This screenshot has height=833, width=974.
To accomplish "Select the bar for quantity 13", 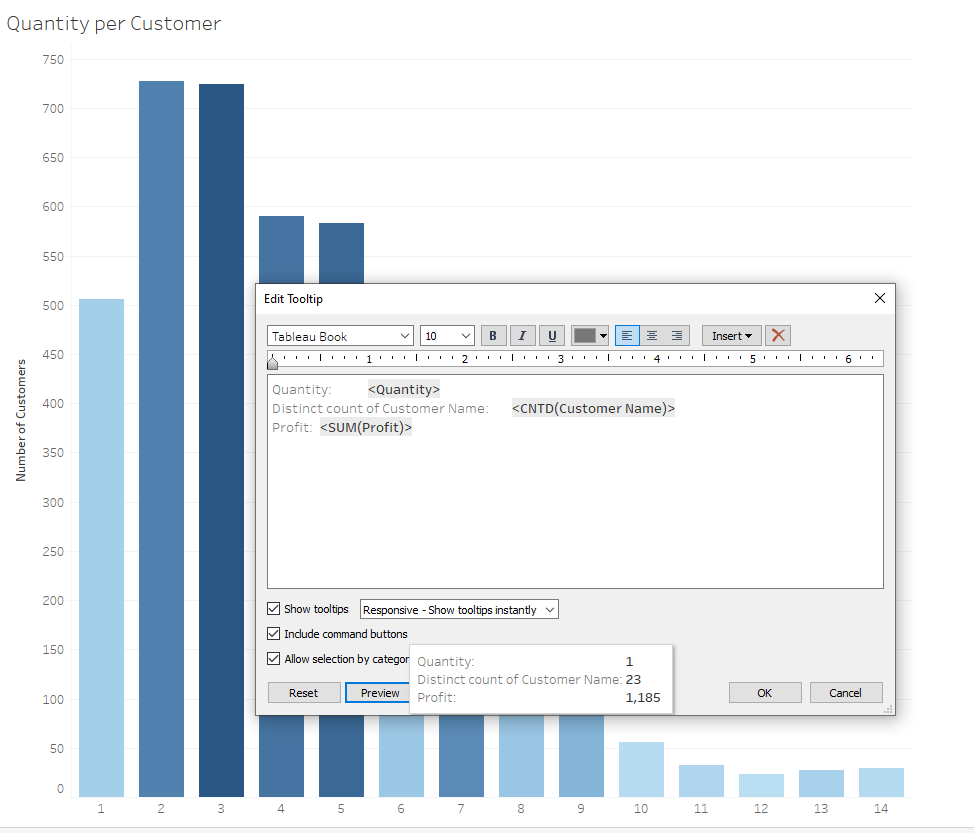I will (821, 783).
